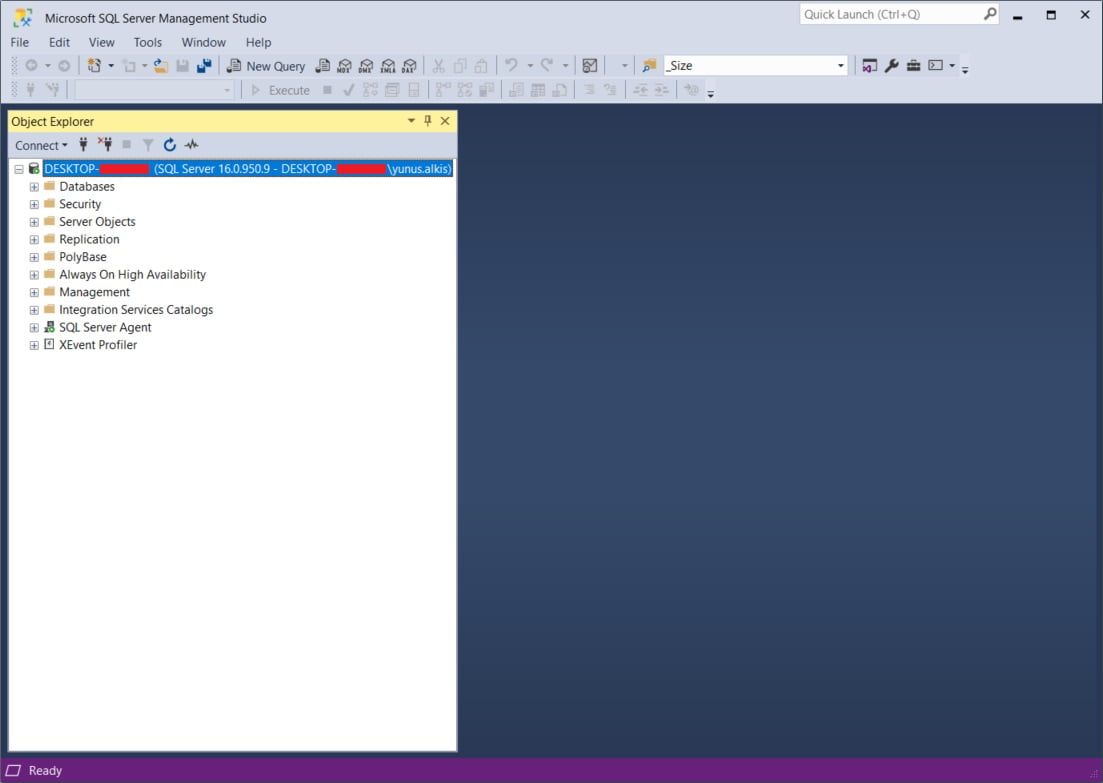Refresh the Object Explorer tree
The width and height of the screenshot is (1103, 783).
(x=169, y=145)
